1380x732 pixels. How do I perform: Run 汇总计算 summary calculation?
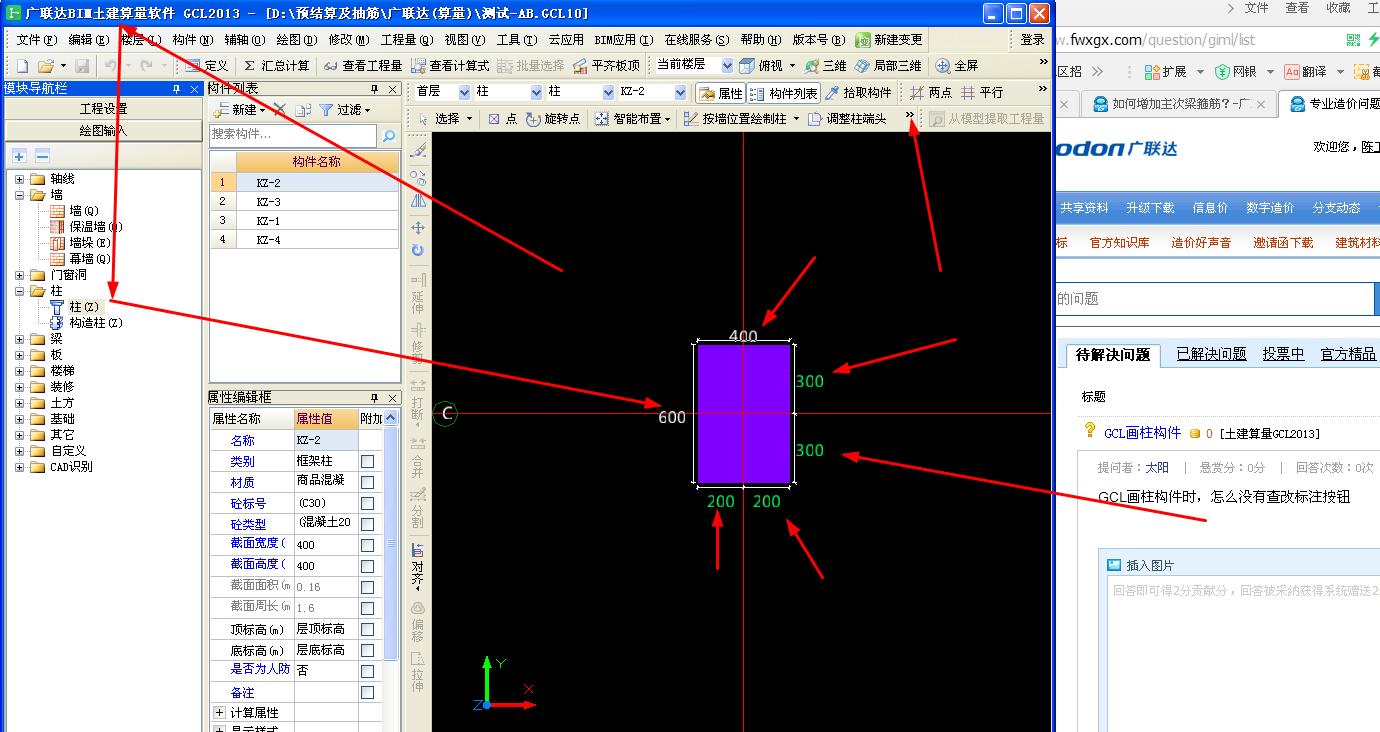(276, 65)
